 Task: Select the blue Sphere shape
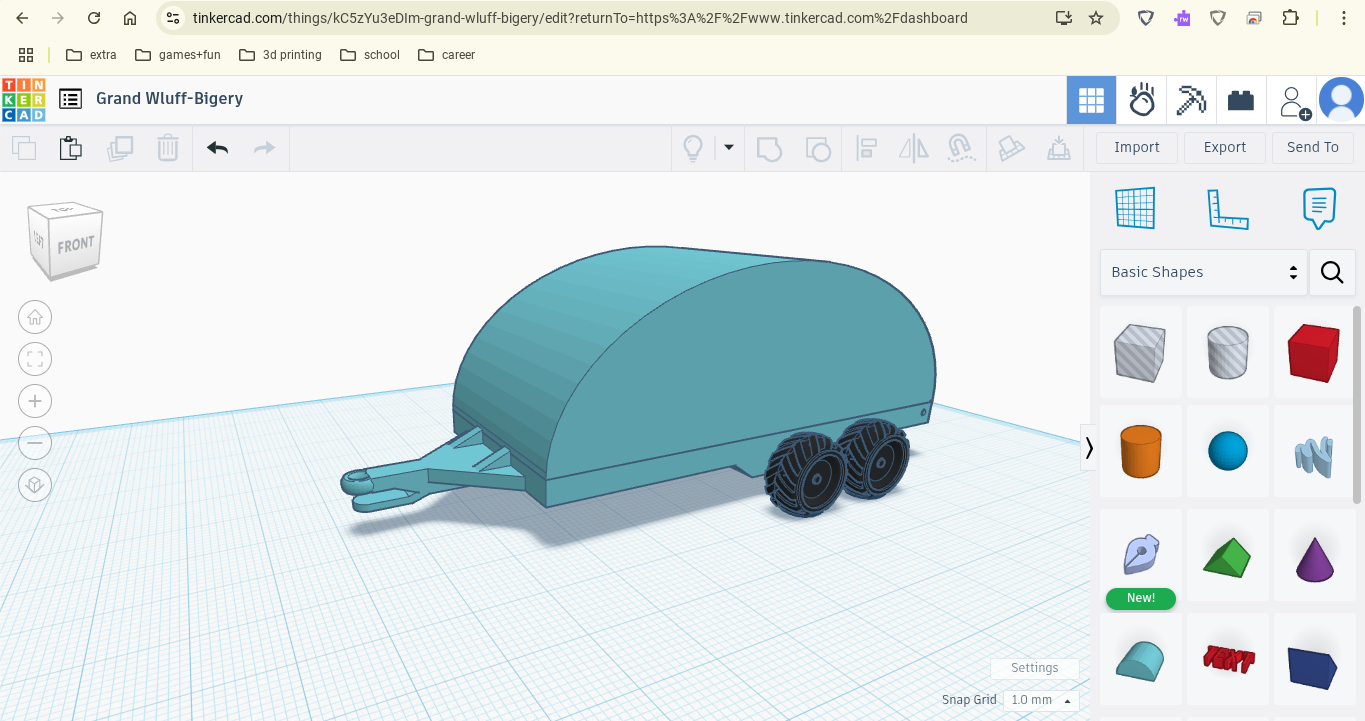click(1228, 451)
